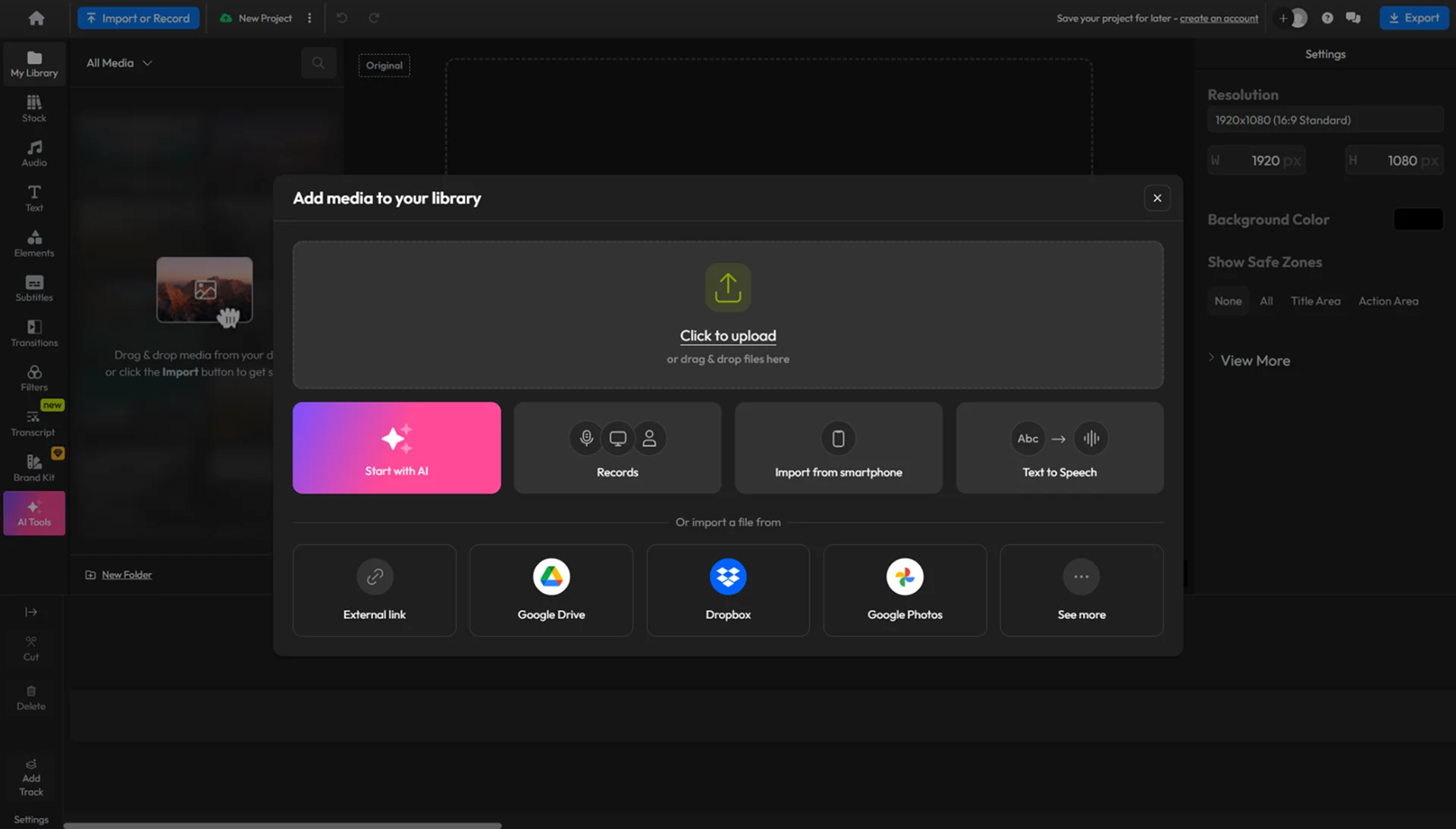Select the Audio sidebar icon
The height and width of the screenshot is (829, 1456).
pos(33,153)
